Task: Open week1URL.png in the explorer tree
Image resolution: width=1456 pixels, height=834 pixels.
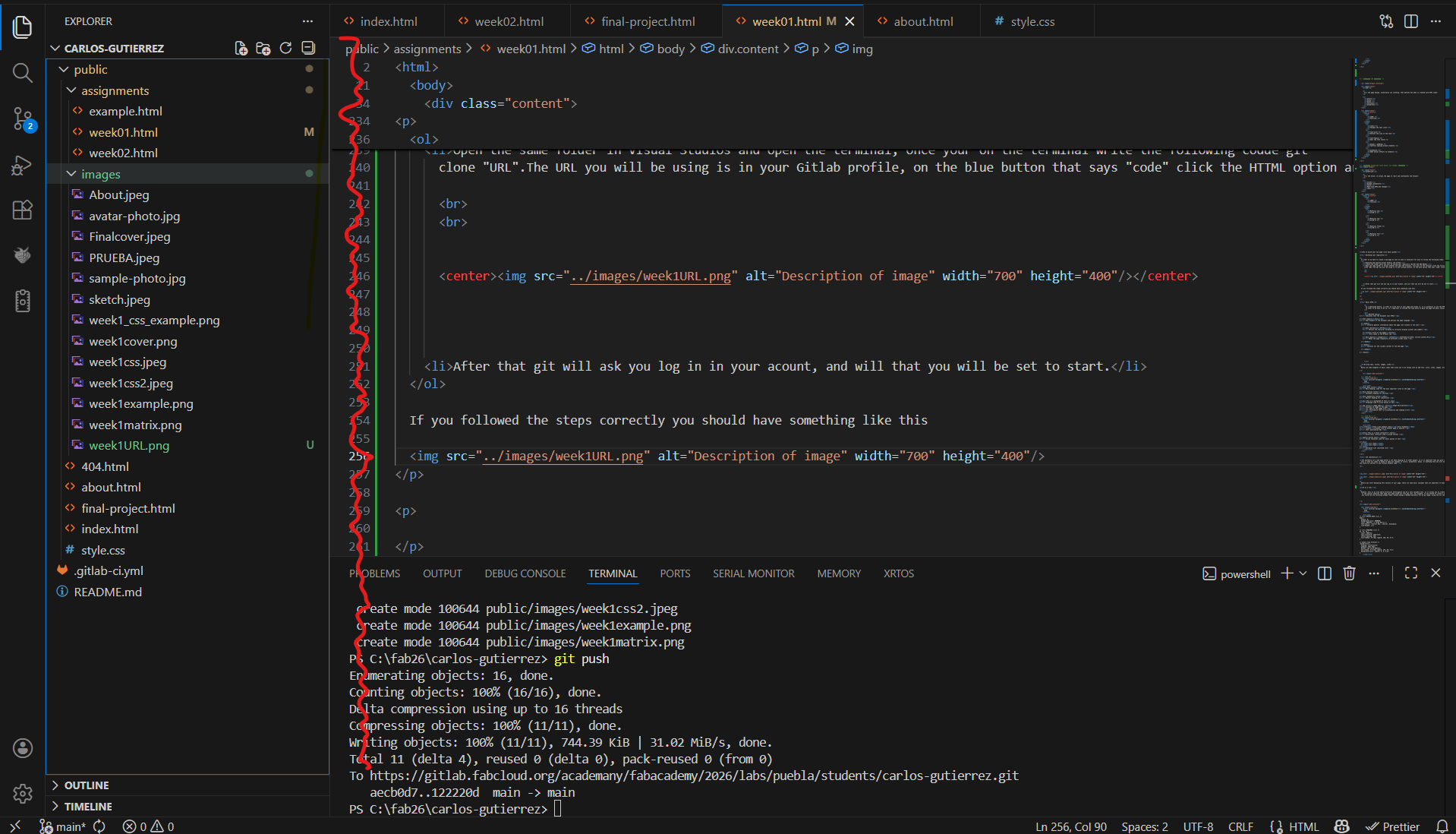Action: [x=129, y=445]
